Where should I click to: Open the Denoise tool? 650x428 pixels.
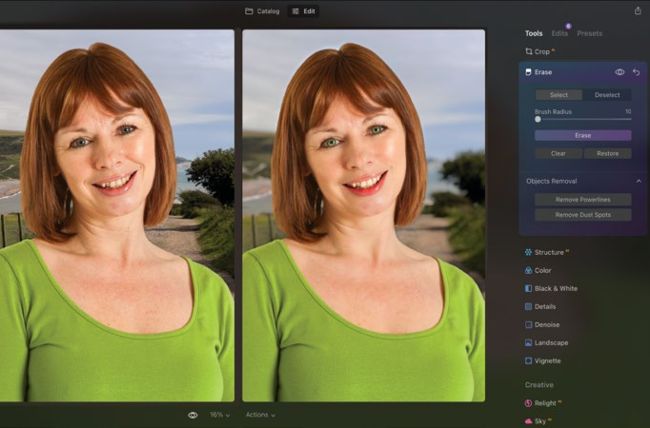coord(547,324)
